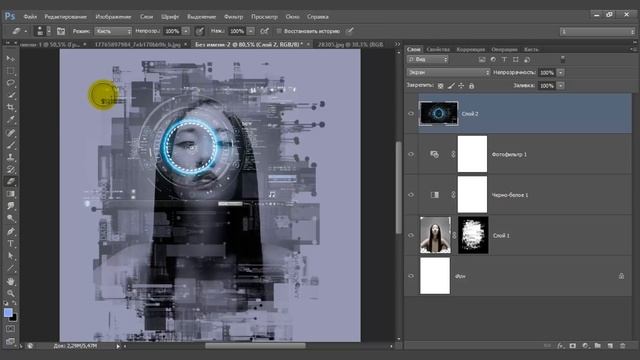The width and height of the screenshot is (640, 360).
Task: Select the Move tool
Action: (11, 58)
